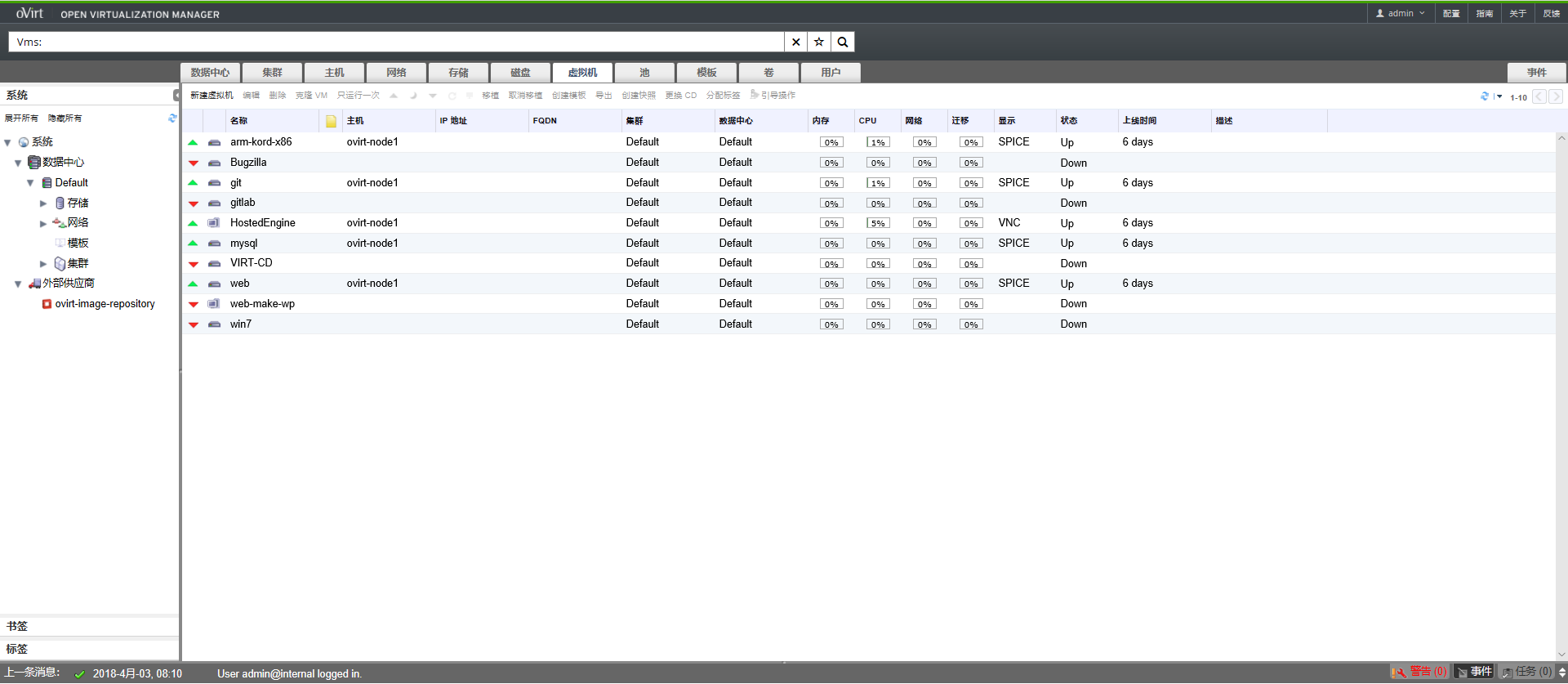Expand the 网络 tree node
The height and width of the screenshot is (684, 1568).
coord(43,223)
